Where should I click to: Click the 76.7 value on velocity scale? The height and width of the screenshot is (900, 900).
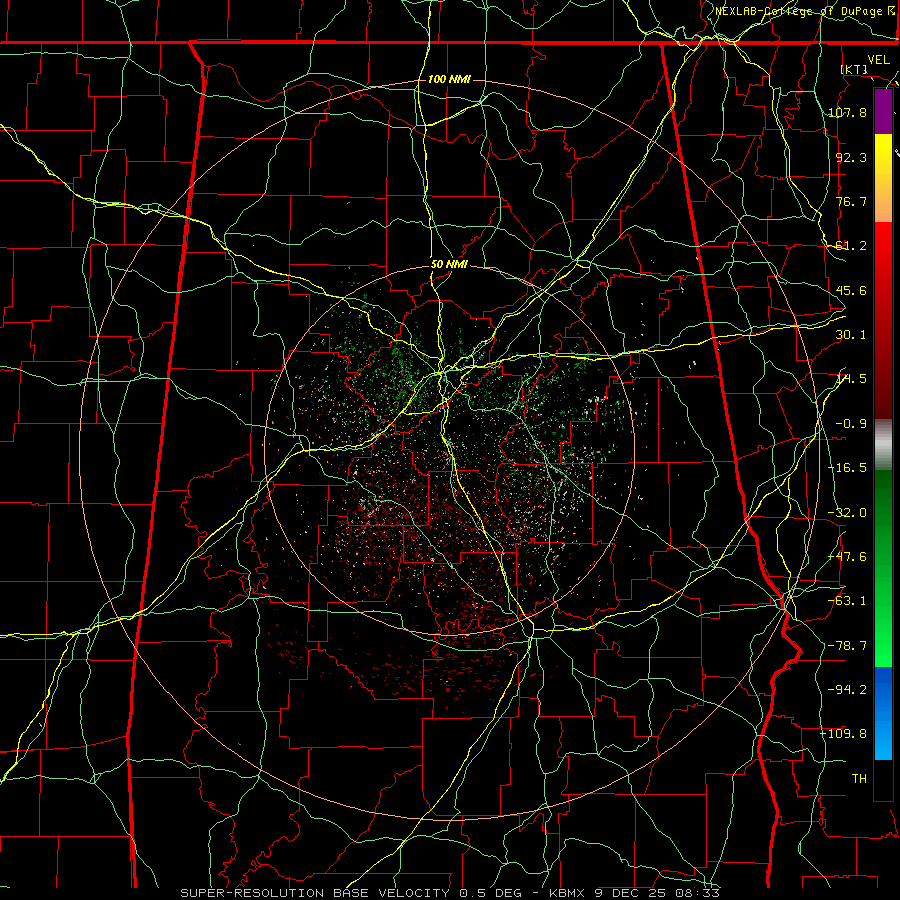click(x=851, y=201)
